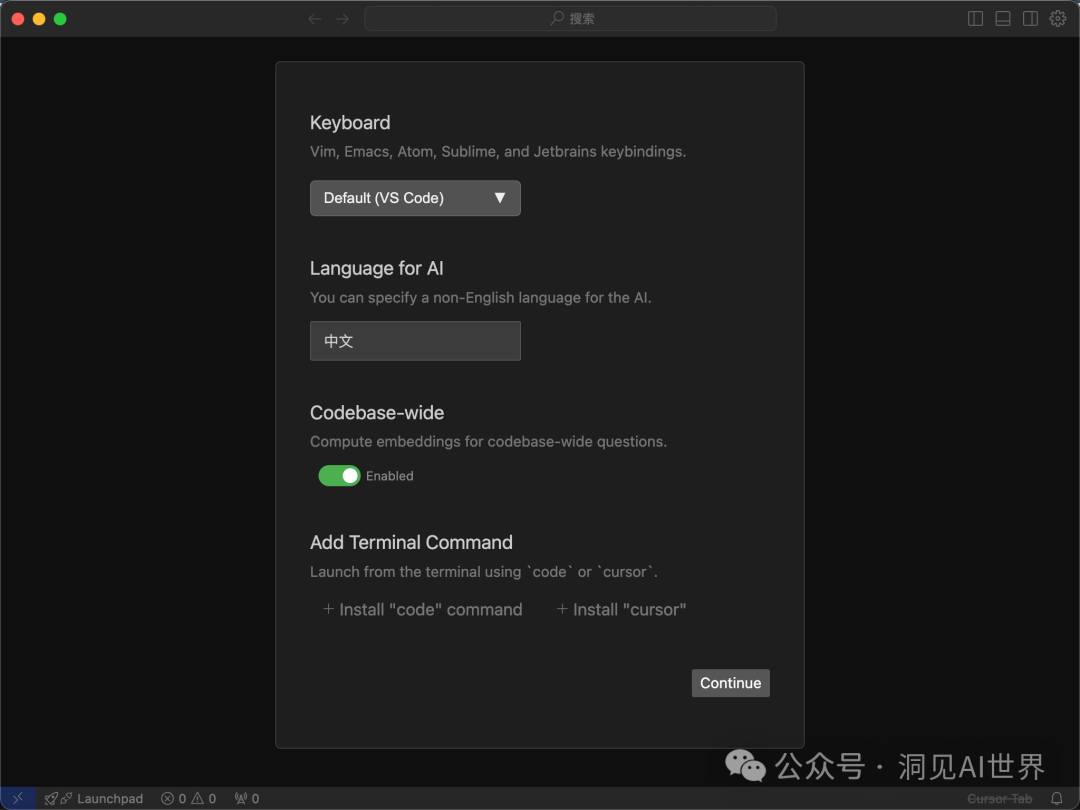The width and height of the screenshot is (1080, 810).
Task: Click the top search bar
Action: 570,19
